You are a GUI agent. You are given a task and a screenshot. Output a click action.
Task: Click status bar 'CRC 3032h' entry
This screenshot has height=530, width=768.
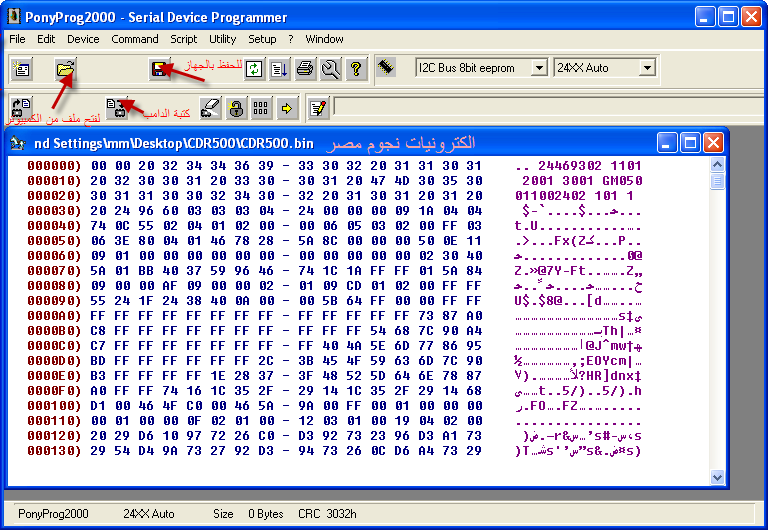[x=327, y=514]
